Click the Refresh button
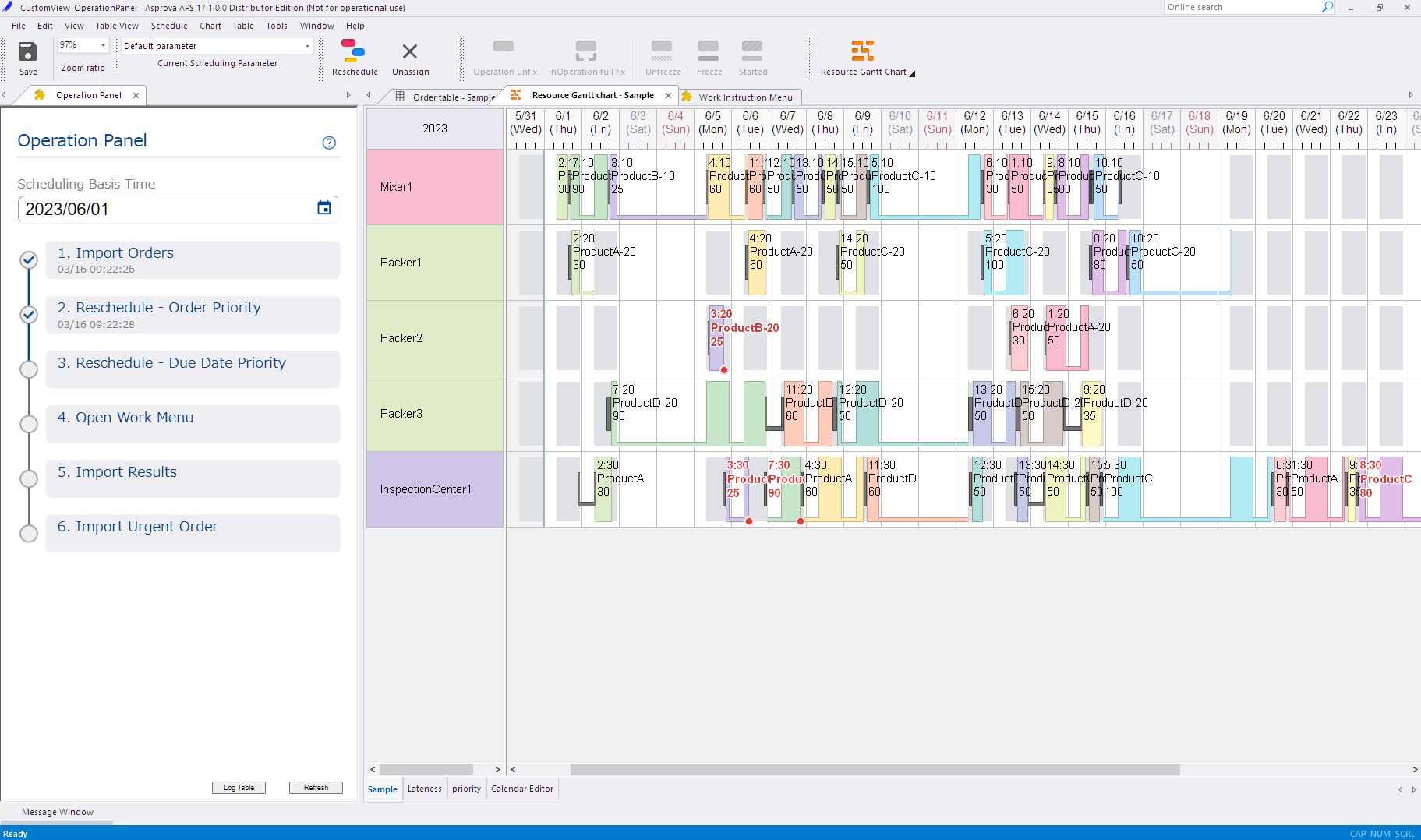 tap(316, 788)
